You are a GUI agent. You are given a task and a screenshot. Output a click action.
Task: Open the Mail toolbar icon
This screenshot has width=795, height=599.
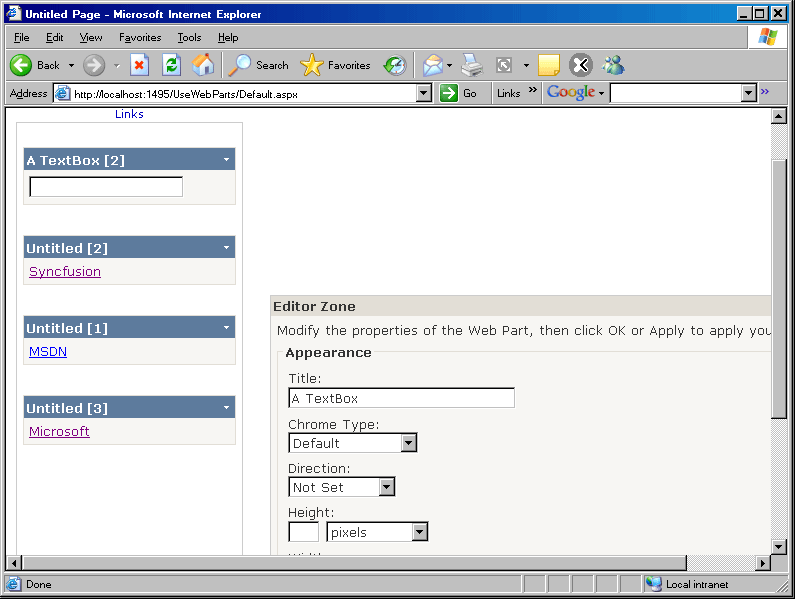[x=432, y=65]
